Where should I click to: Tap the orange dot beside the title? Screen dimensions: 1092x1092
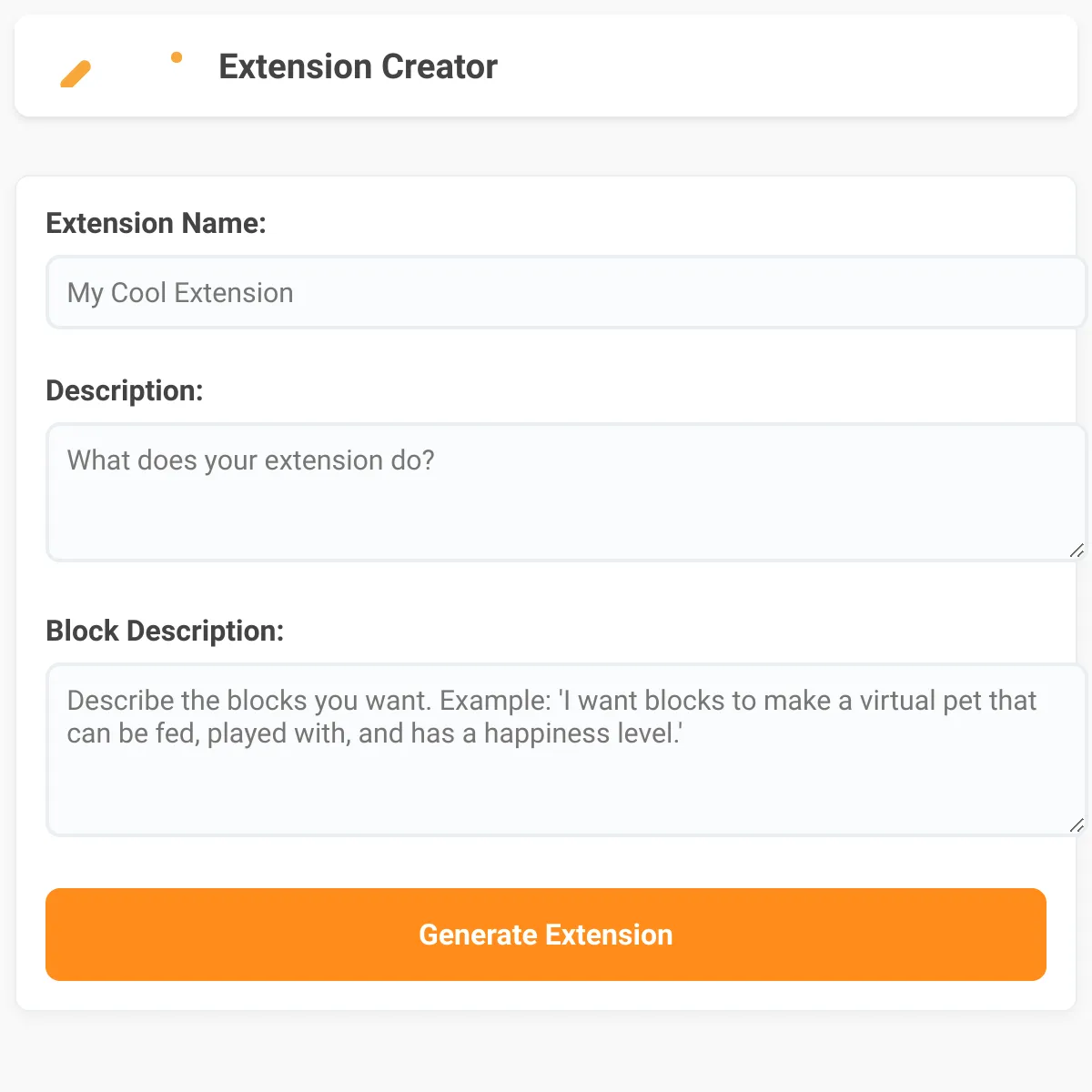(176, 56)
